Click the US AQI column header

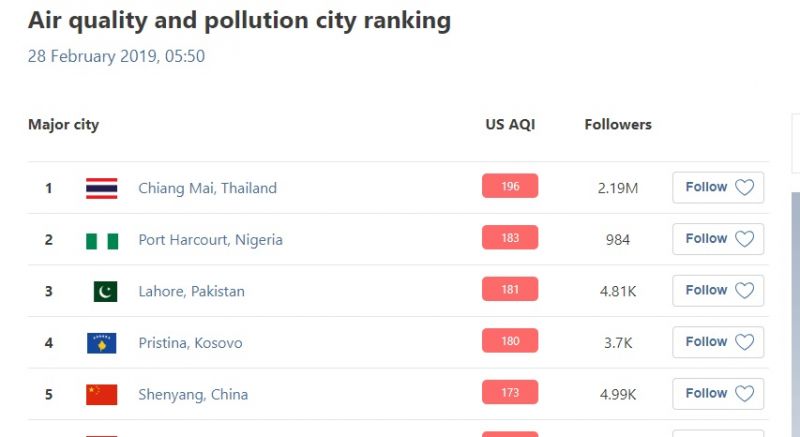510,125
